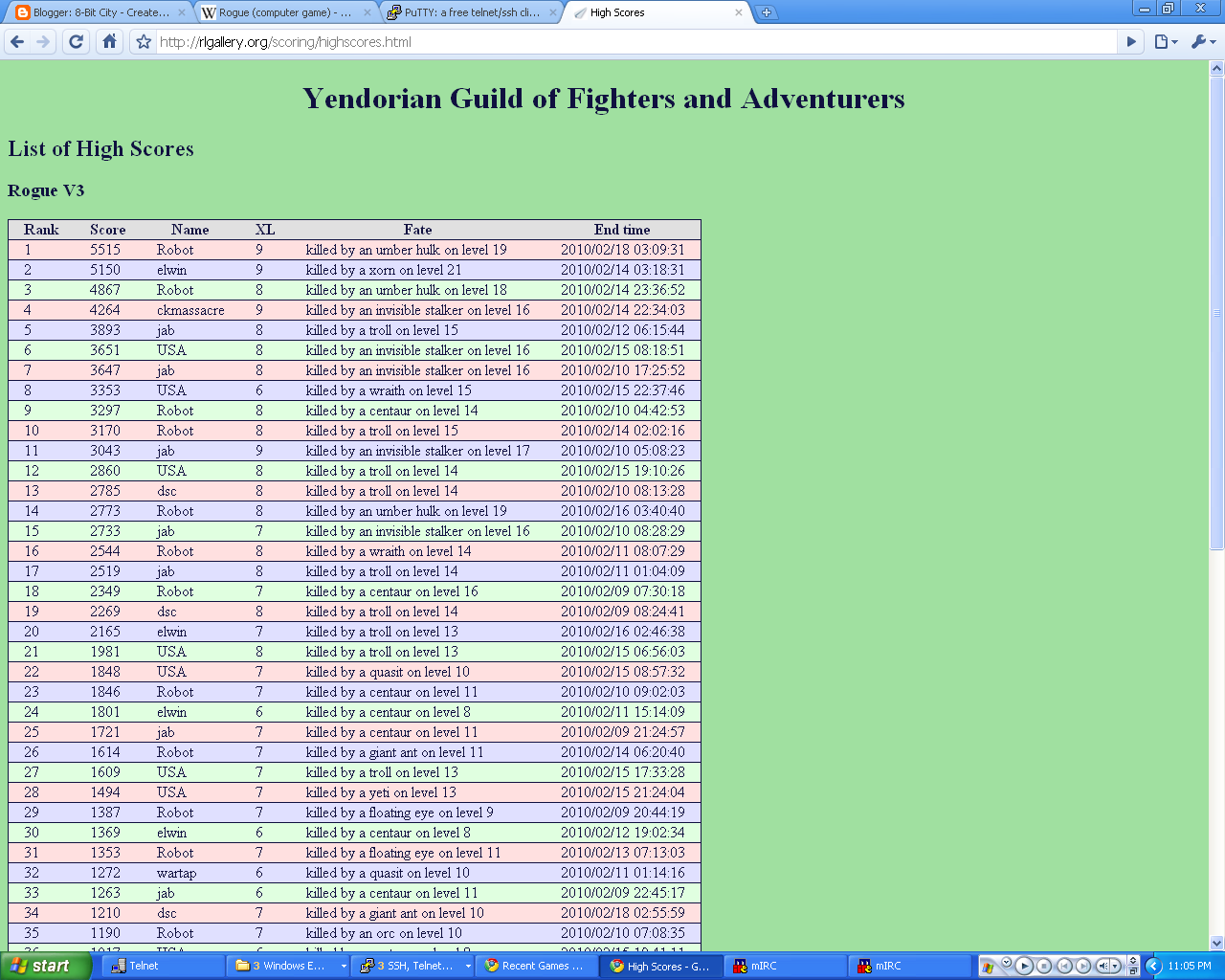Click the "Rogue V3" heading
Screen dimensions: 1225x980
coord(46,190)
